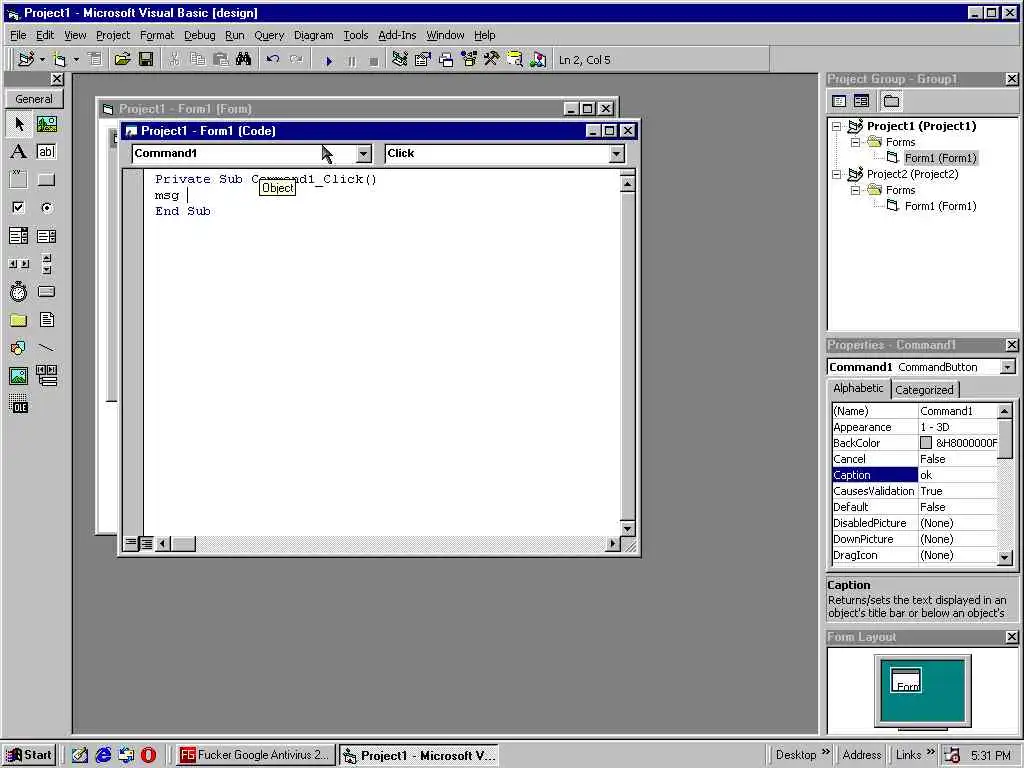Select the Frame control tool

19,180
